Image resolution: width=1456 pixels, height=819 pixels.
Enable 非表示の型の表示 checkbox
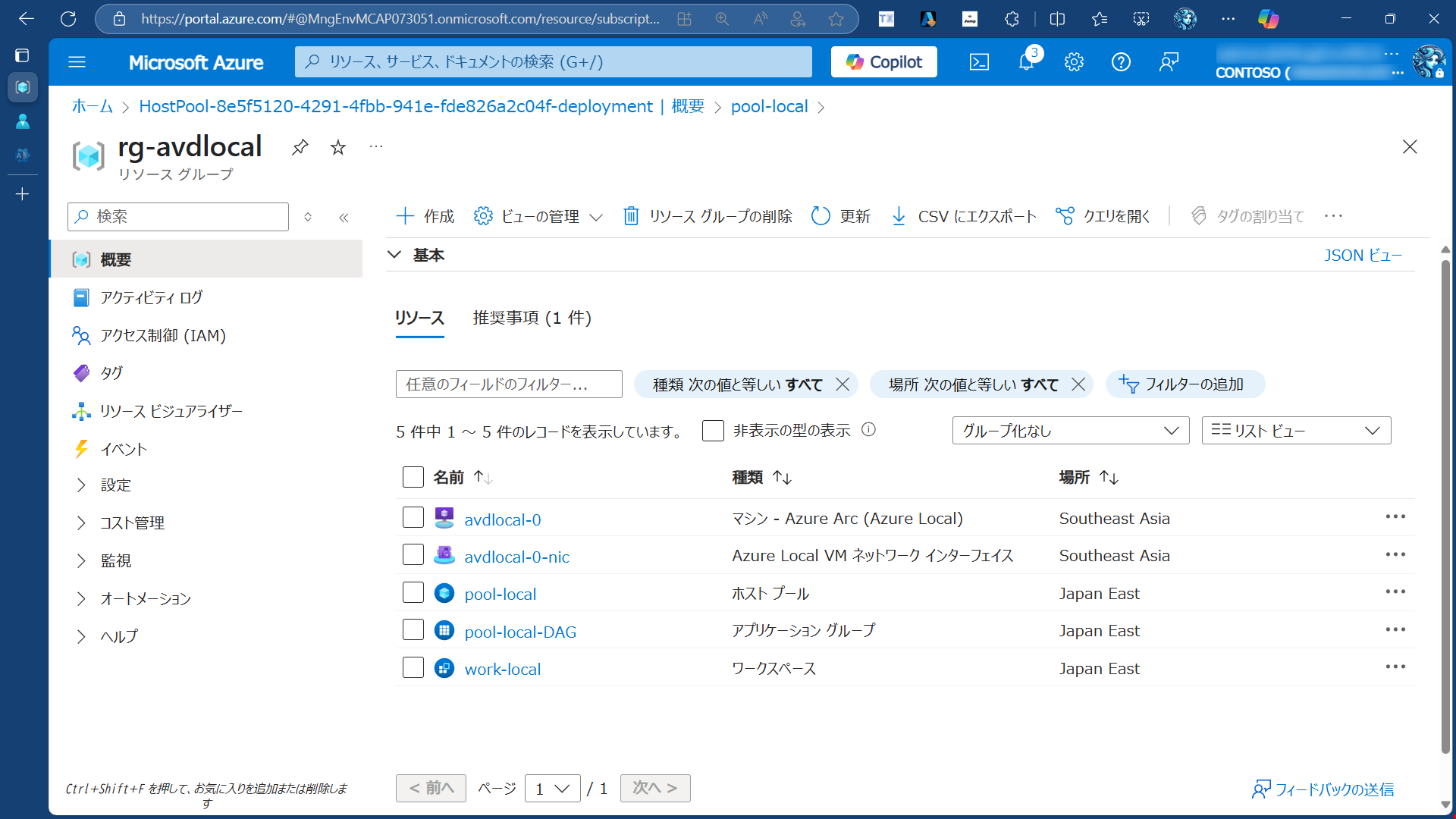pyautogui.click(x=713, y=431)
